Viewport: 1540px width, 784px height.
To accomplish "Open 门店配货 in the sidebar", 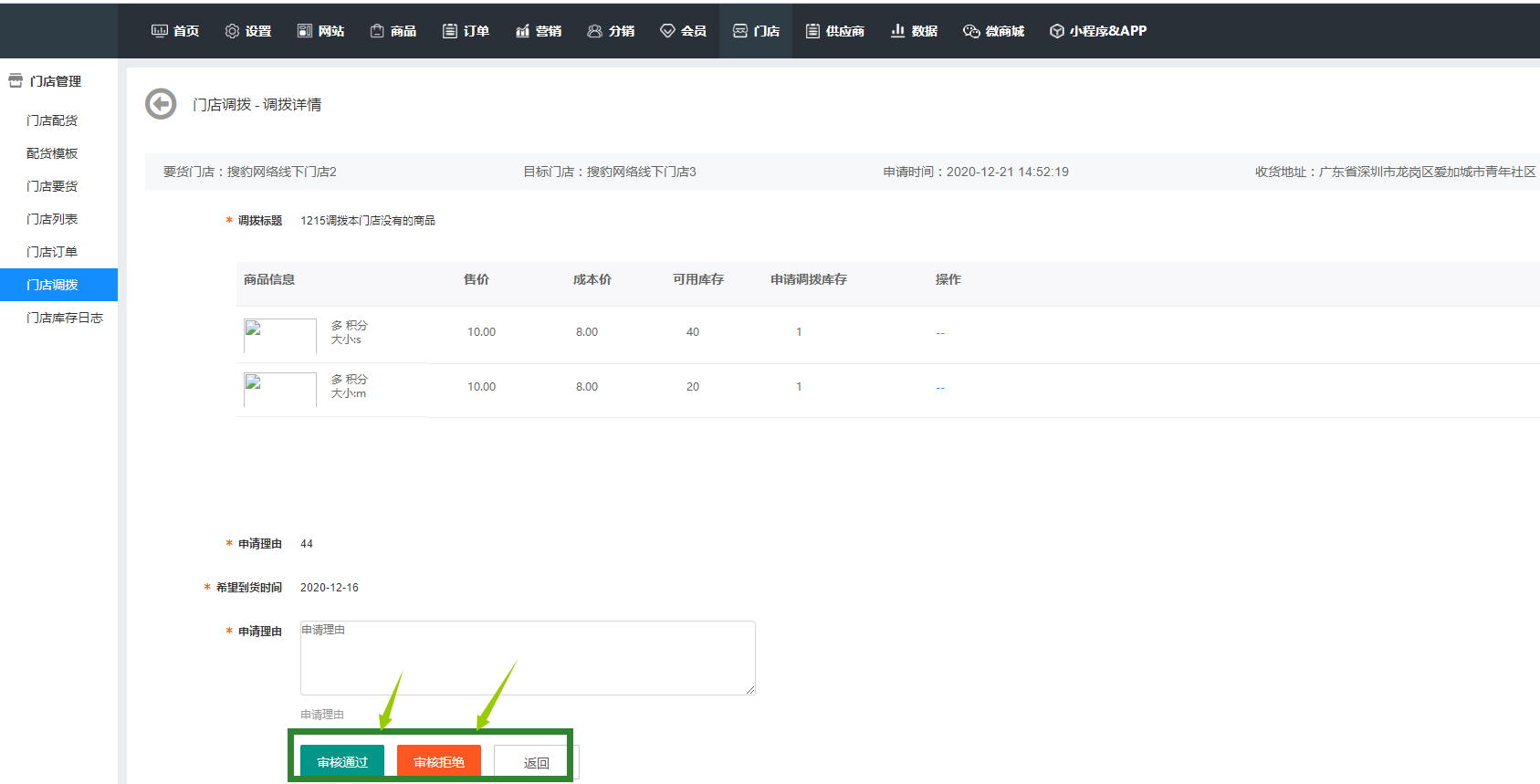I will coord(52,120).
